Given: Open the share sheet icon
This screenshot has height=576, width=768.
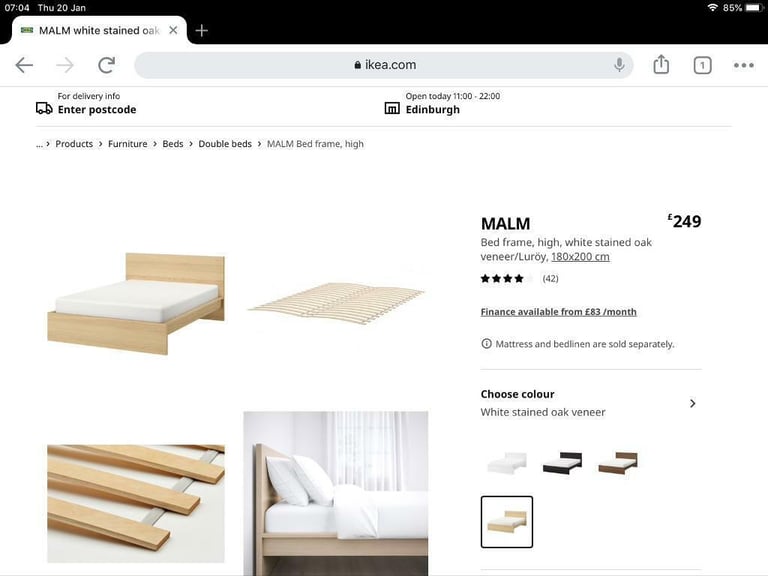Looking at the screenshot, I should (661, 64).
